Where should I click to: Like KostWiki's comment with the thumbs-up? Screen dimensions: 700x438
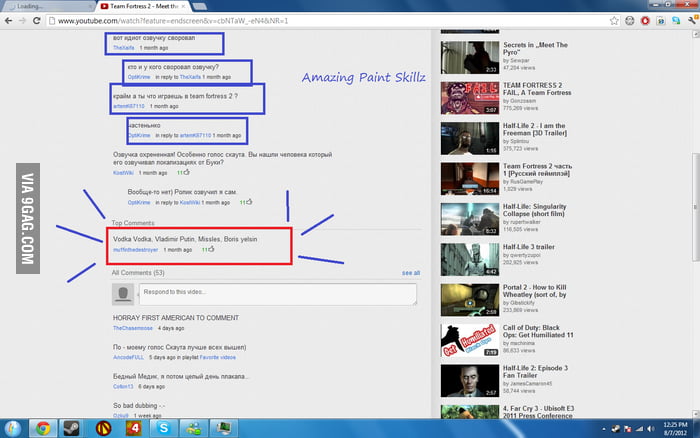186,172
